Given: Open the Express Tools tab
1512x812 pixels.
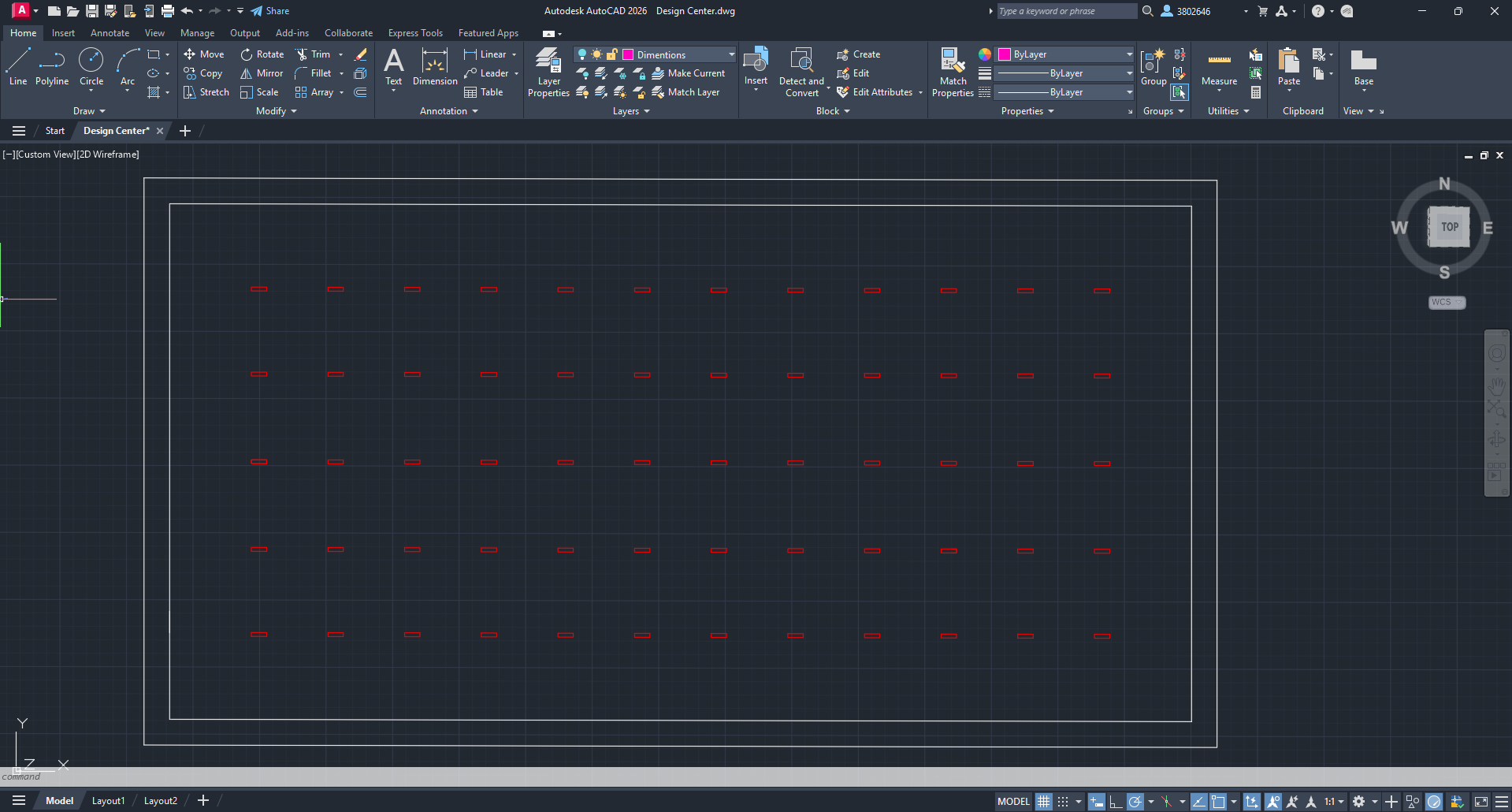Looking at the screenshot, I should (x=415, y=33).
